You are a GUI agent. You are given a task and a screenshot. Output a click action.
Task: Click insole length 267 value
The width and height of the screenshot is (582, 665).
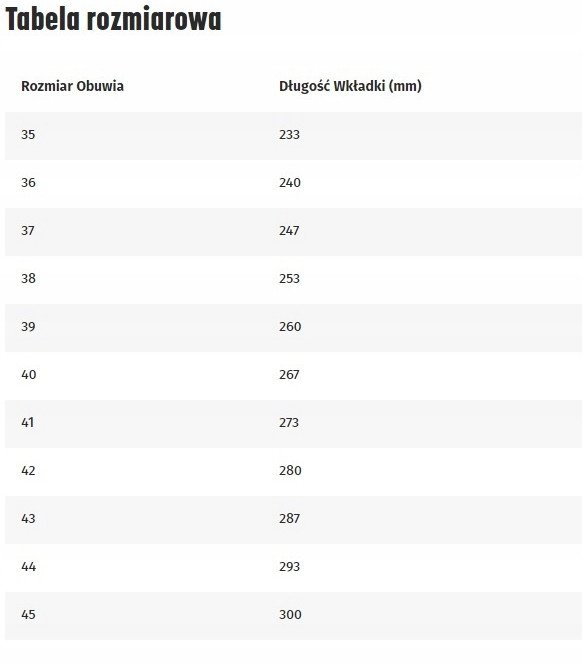click(289, 374)
